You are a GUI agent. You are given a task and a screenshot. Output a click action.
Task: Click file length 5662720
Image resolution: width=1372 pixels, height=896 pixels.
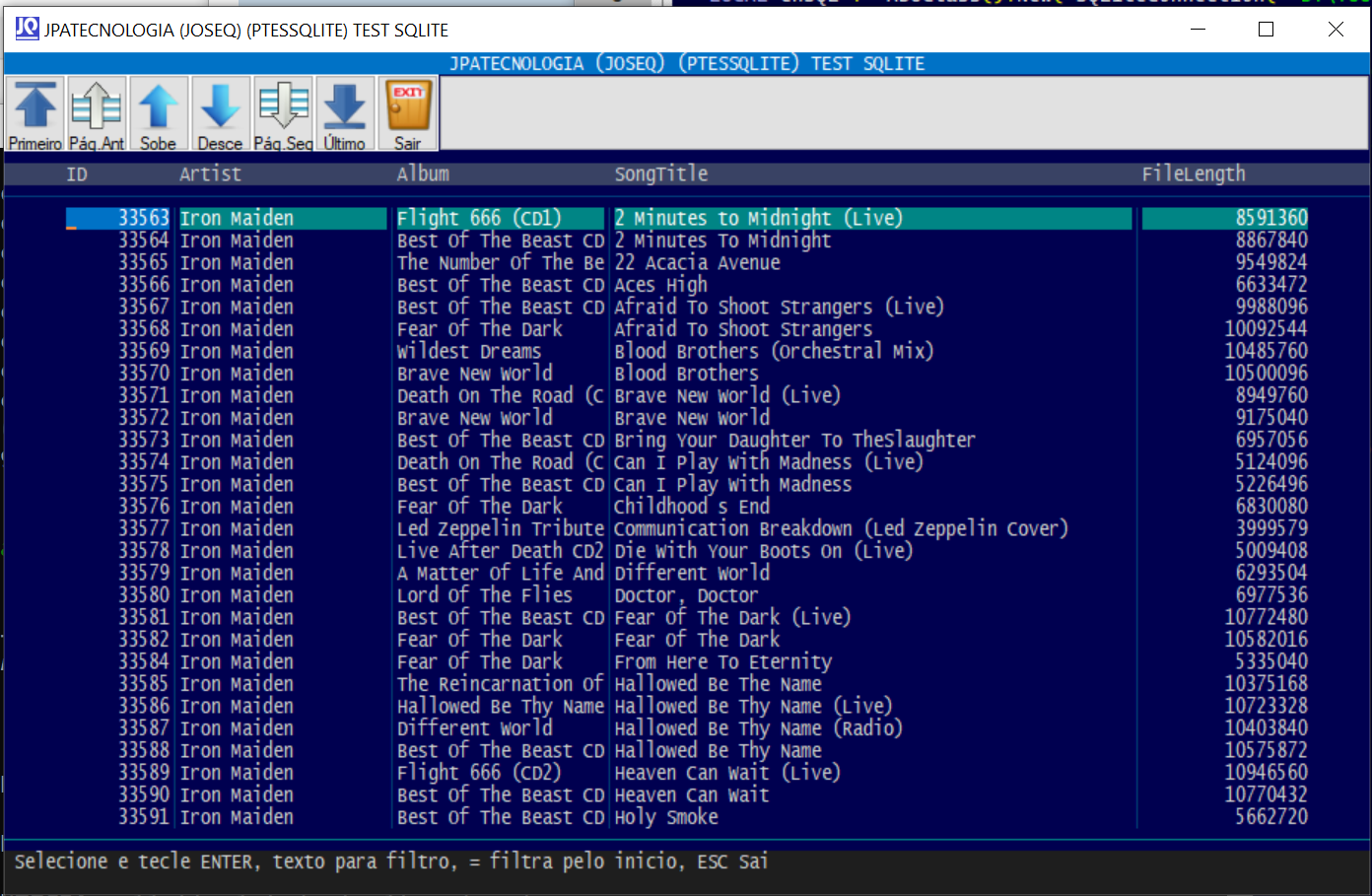[x=1271, y=817]
